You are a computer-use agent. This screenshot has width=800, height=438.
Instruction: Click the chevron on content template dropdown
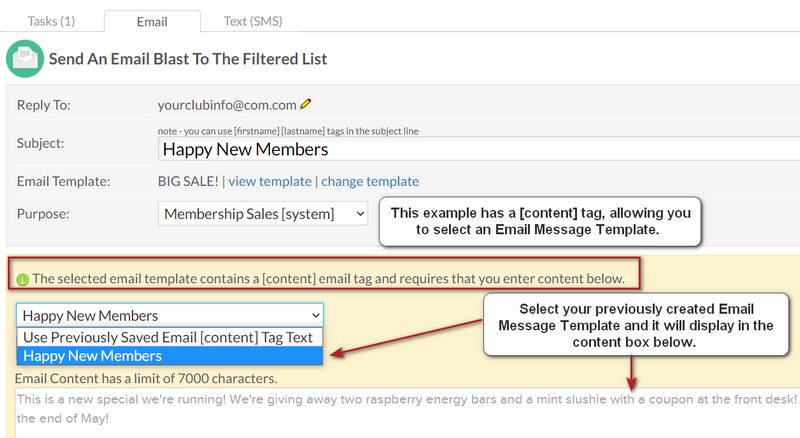[x=316, y=315]
